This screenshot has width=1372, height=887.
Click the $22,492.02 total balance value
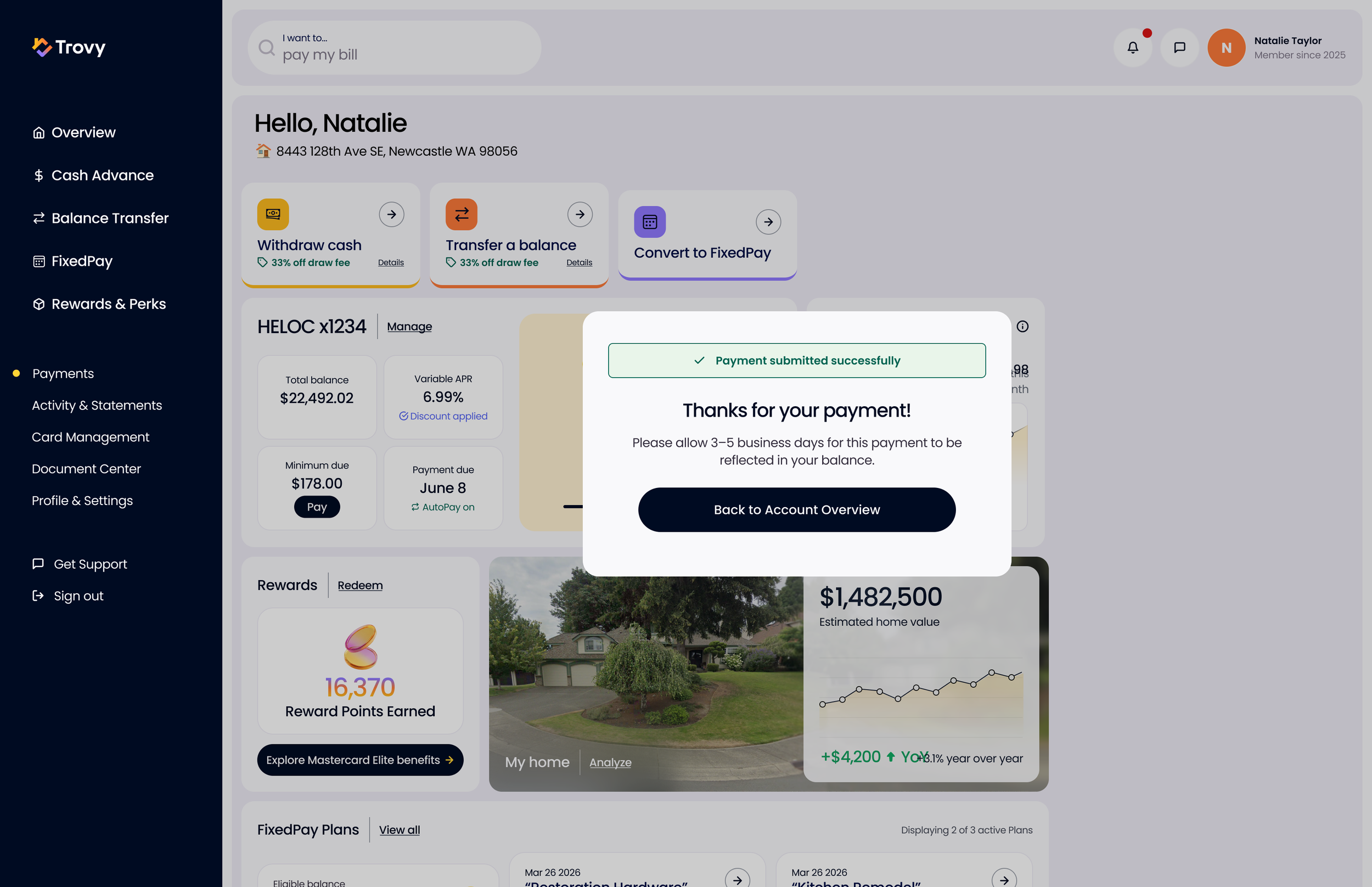[317, 398]
